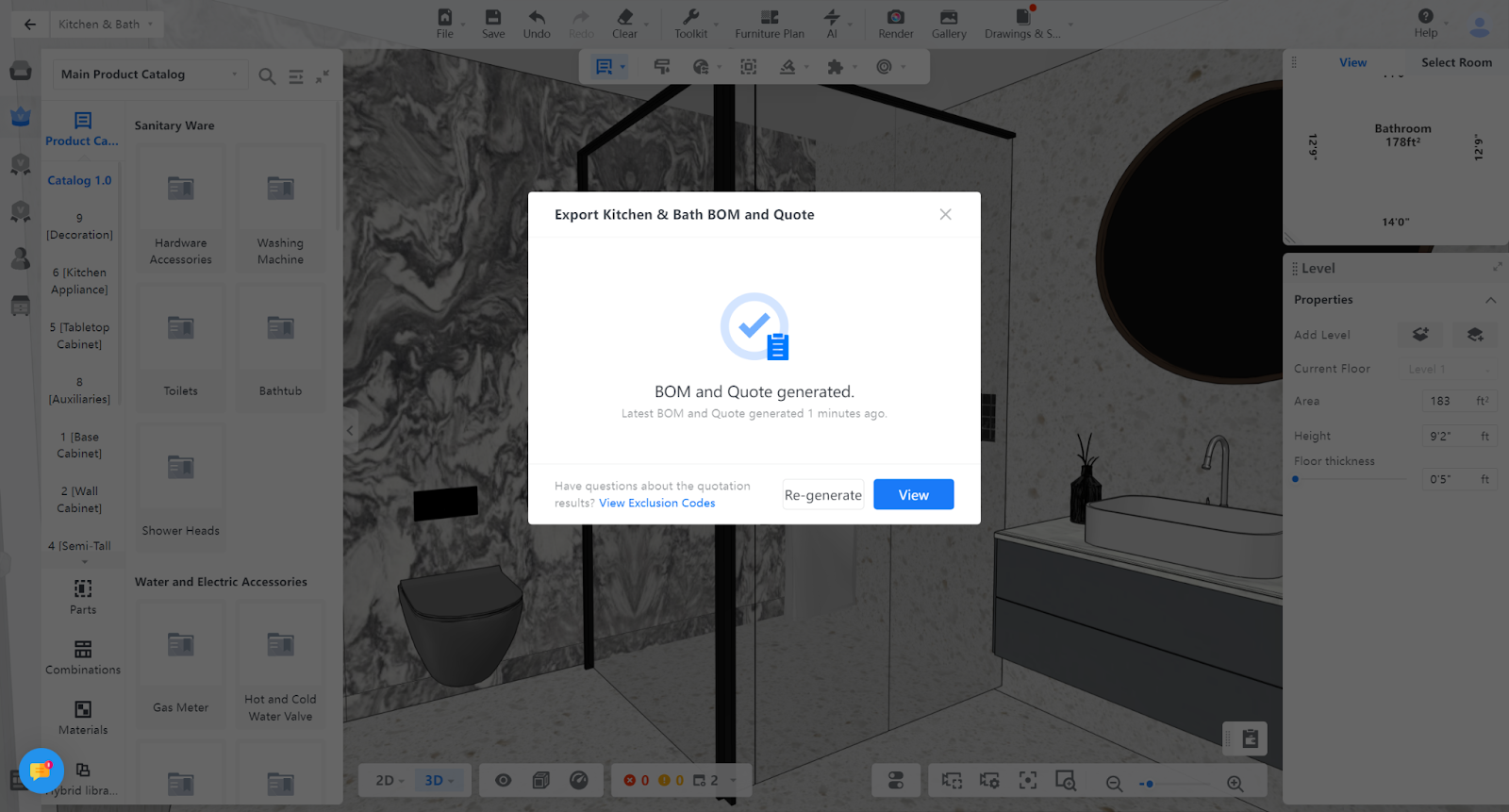Switch to 3D view mode
1509x812 pixels.
438,780
